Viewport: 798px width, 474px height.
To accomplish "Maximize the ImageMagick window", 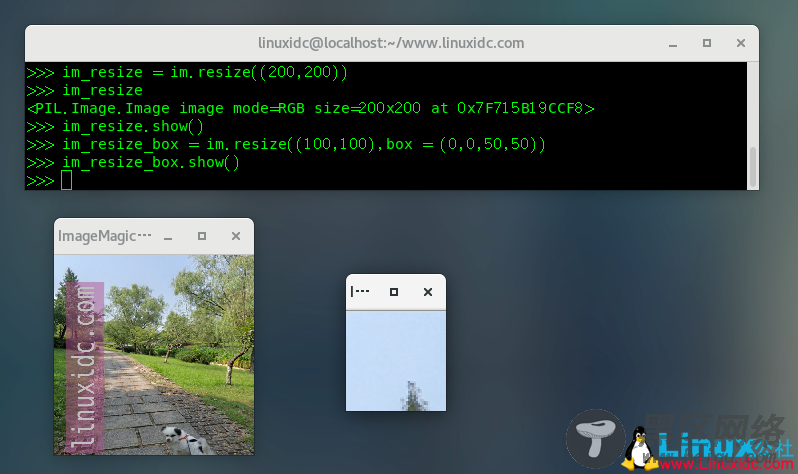I will pos(202,236).
